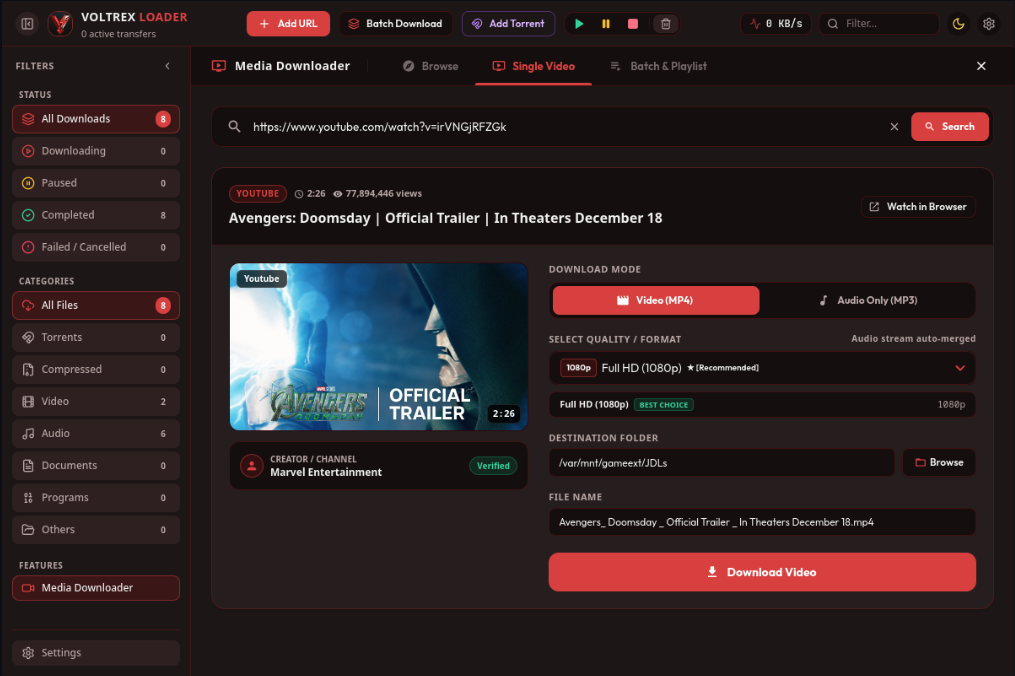This screenshot has height=676, width=1015.
Task: Click the red Search button
Action: click(950, 127)
